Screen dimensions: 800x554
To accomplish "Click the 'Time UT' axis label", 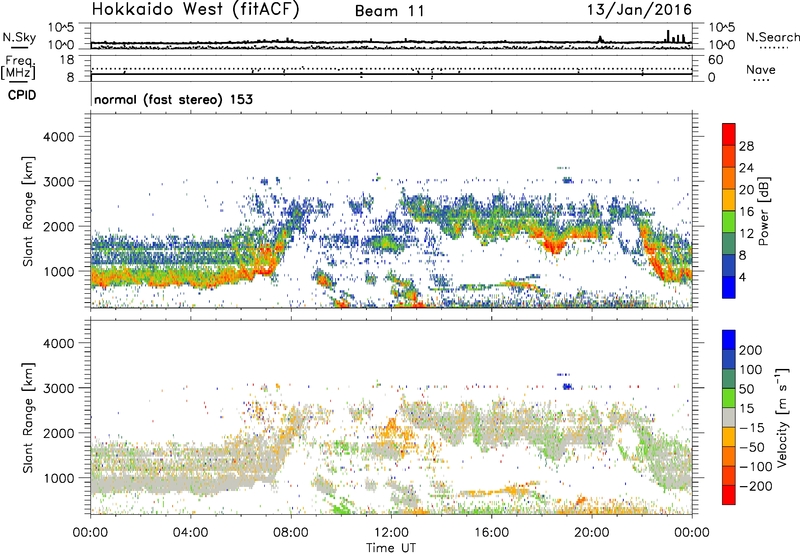I will (391, 547).
